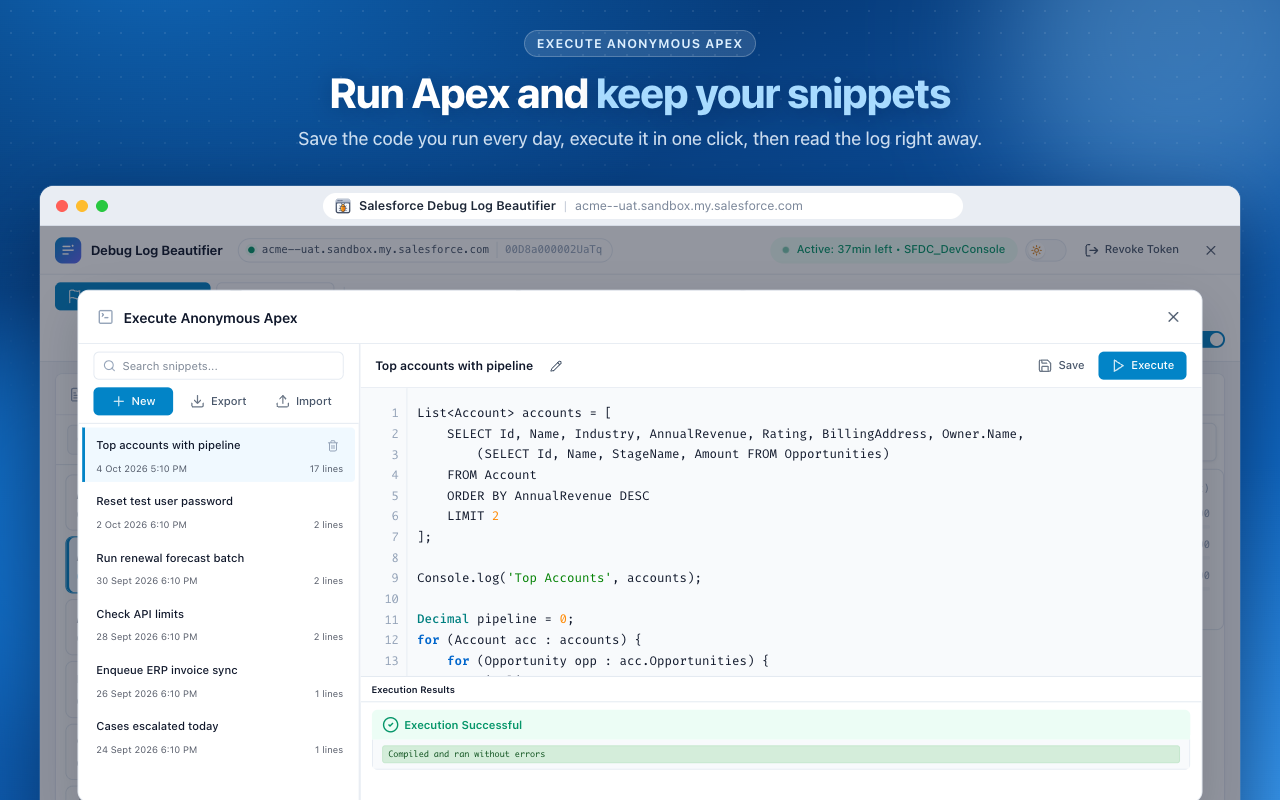Select the Check API limits snippet
Screen dimensions: 1280x800
[x=219, y=625]
